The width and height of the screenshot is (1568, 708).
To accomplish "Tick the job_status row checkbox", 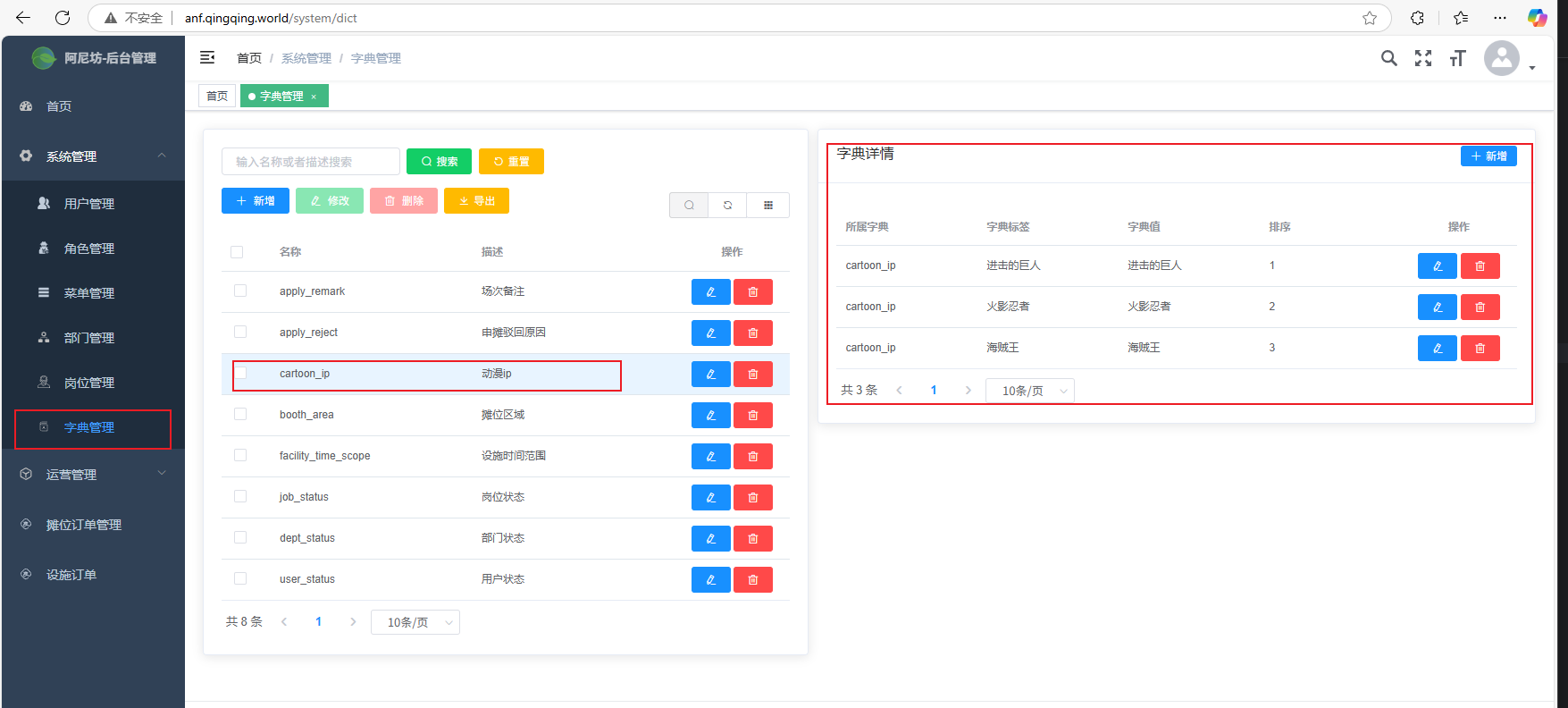I will click(240, 497).
